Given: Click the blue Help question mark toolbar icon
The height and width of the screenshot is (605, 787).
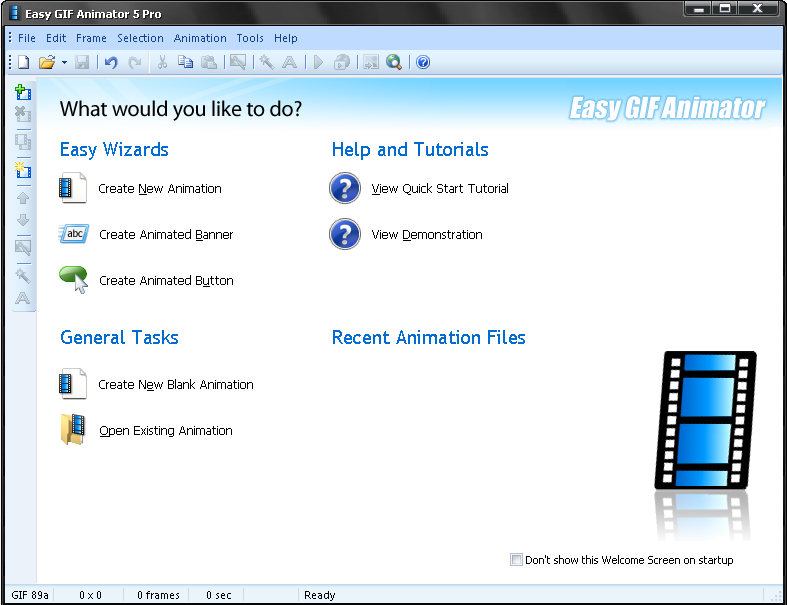Looking at the screenshot, I should (x=423, y=62).
